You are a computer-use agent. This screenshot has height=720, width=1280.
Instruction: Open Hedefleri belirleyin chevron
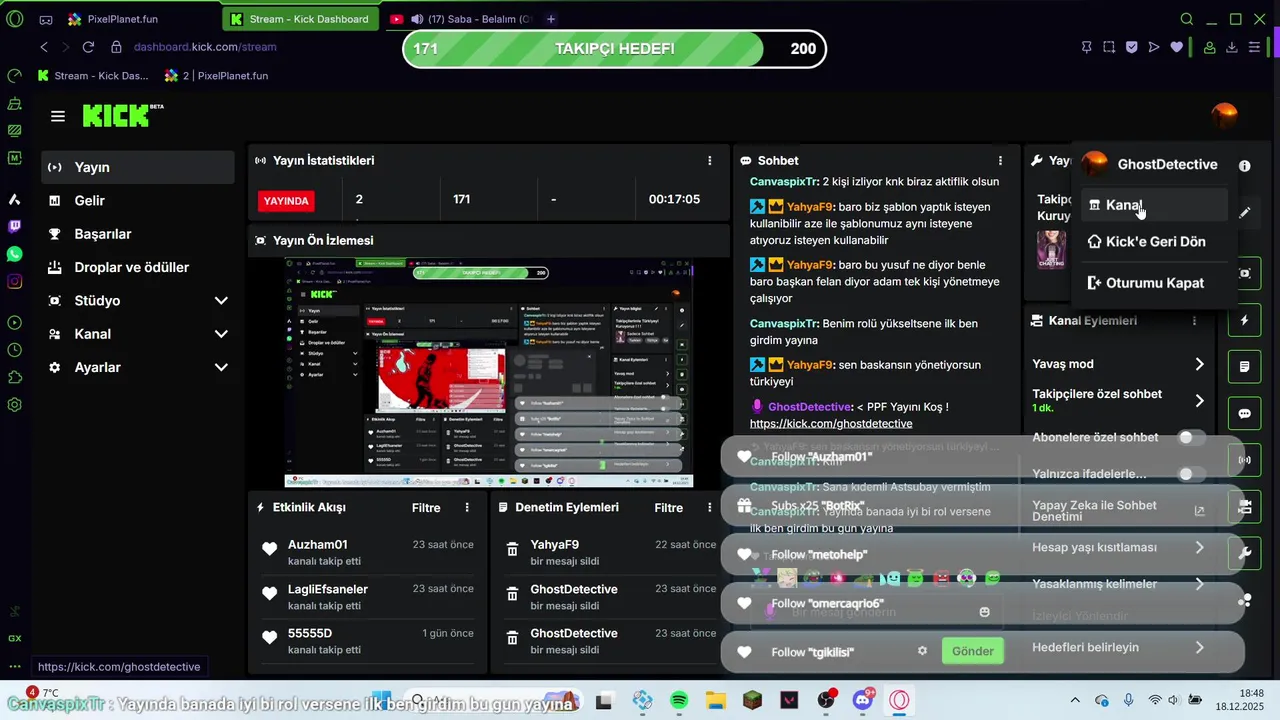1199,648
